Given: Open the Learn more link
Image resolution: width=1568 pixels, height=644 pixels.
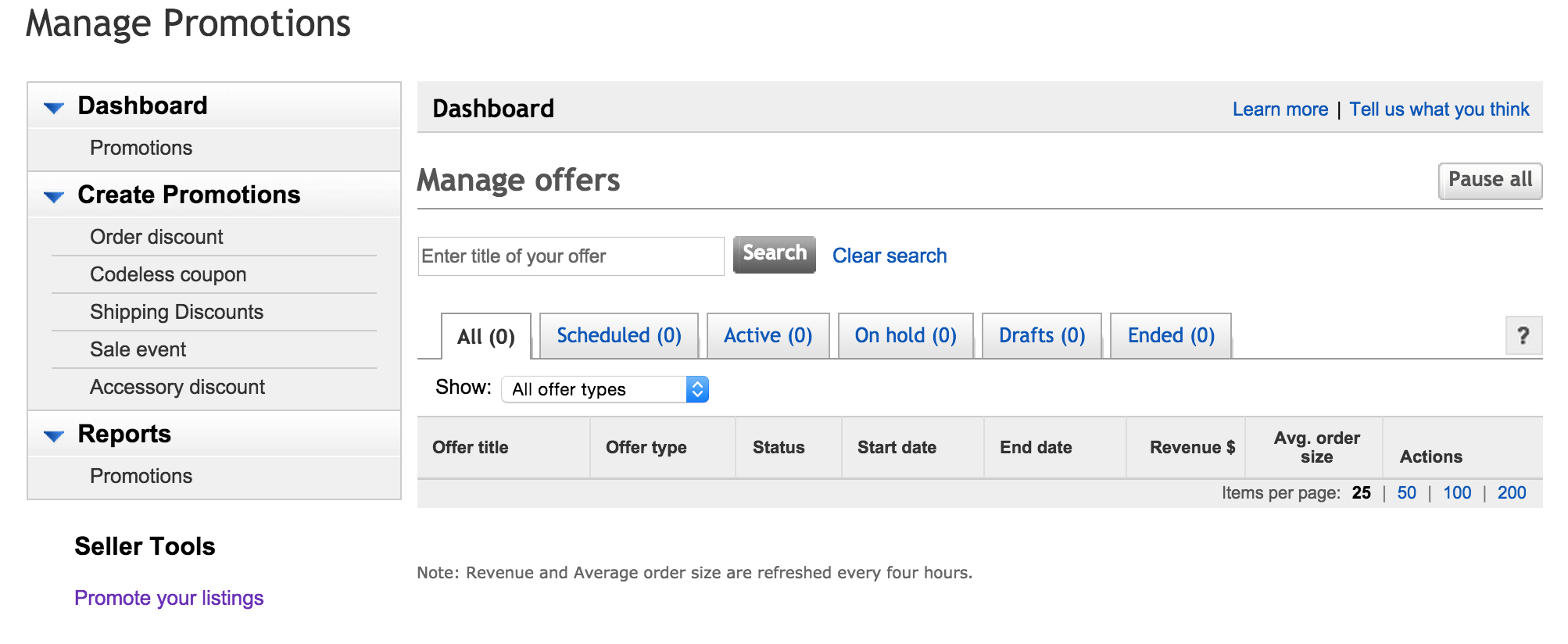Looking at the screenshot, I should point(1280,109).
